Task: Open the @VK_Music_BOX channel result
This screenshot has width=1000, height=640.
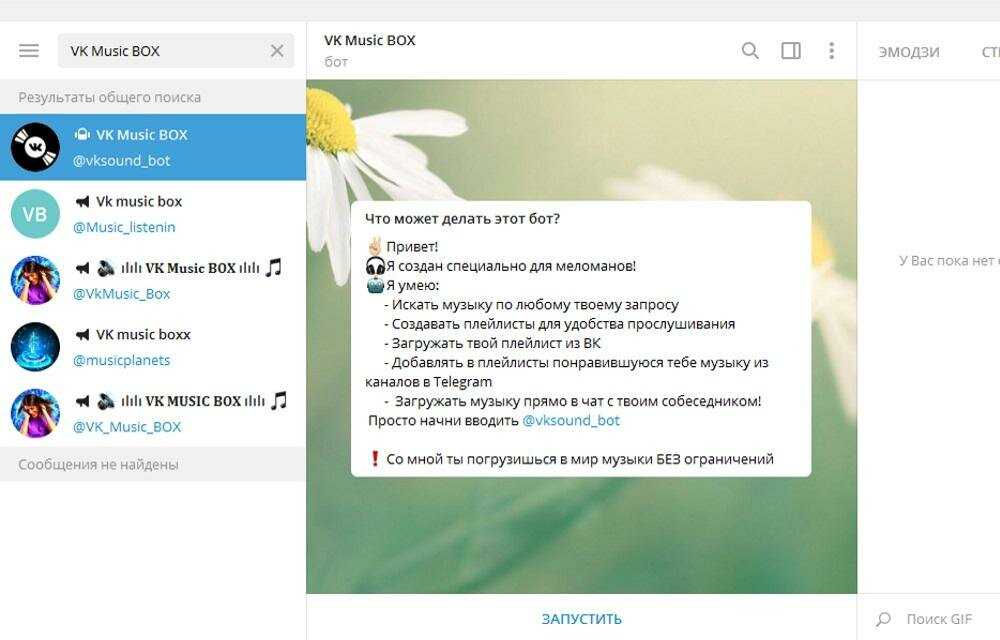Action: [x=153, y=413]
